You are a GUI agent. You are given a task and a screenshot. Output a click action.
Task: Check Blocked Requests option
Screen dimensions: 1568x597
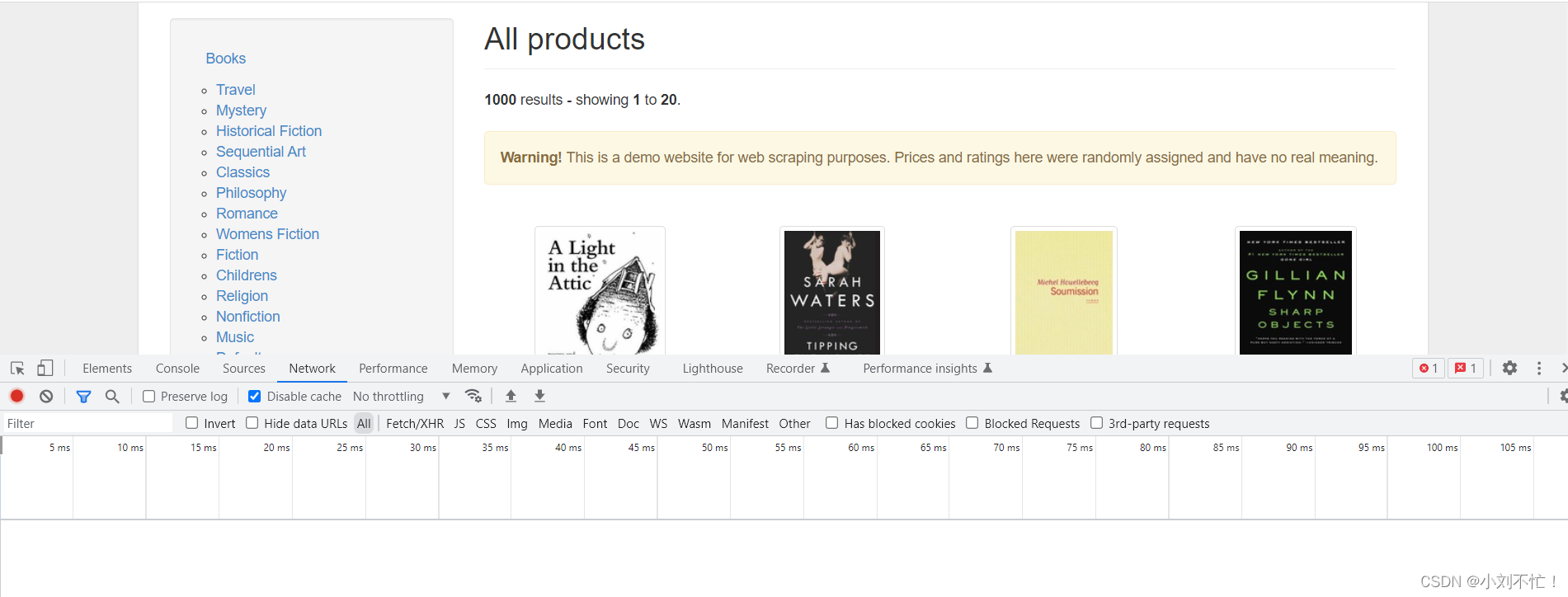(x=972, y=423)
